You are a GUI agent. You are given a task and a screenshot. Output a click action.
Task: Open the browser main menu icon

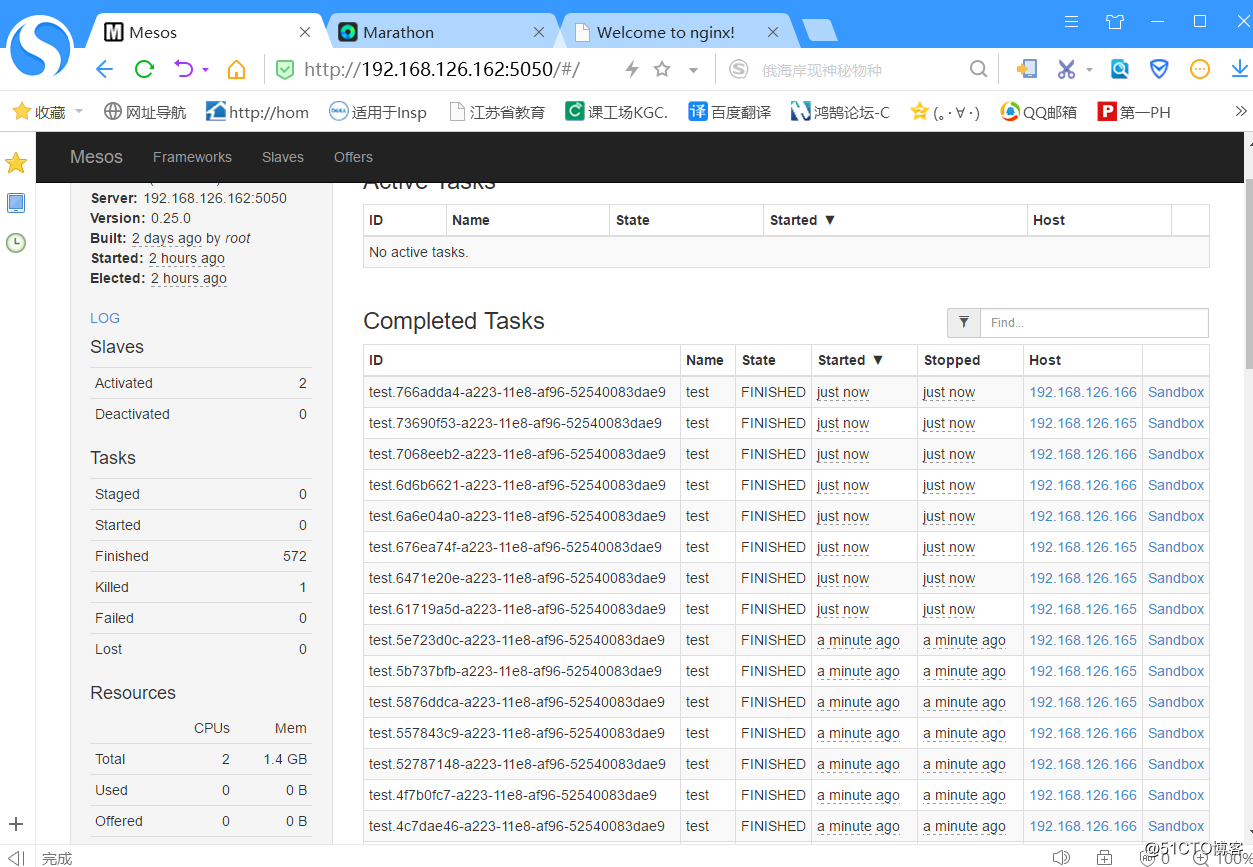point(1072,21)
